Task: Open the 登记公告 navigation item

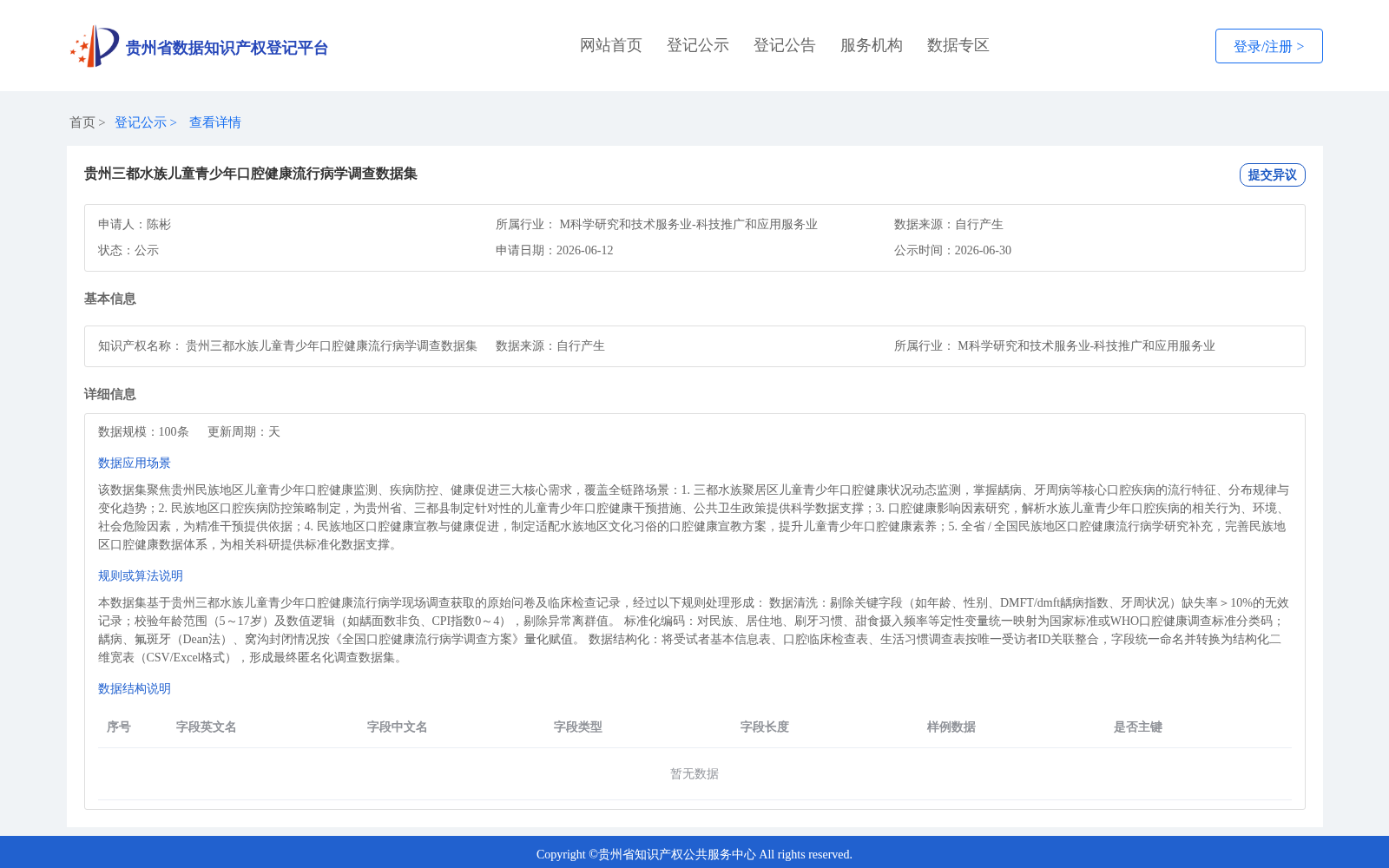Action: click(x=785, y=45)
